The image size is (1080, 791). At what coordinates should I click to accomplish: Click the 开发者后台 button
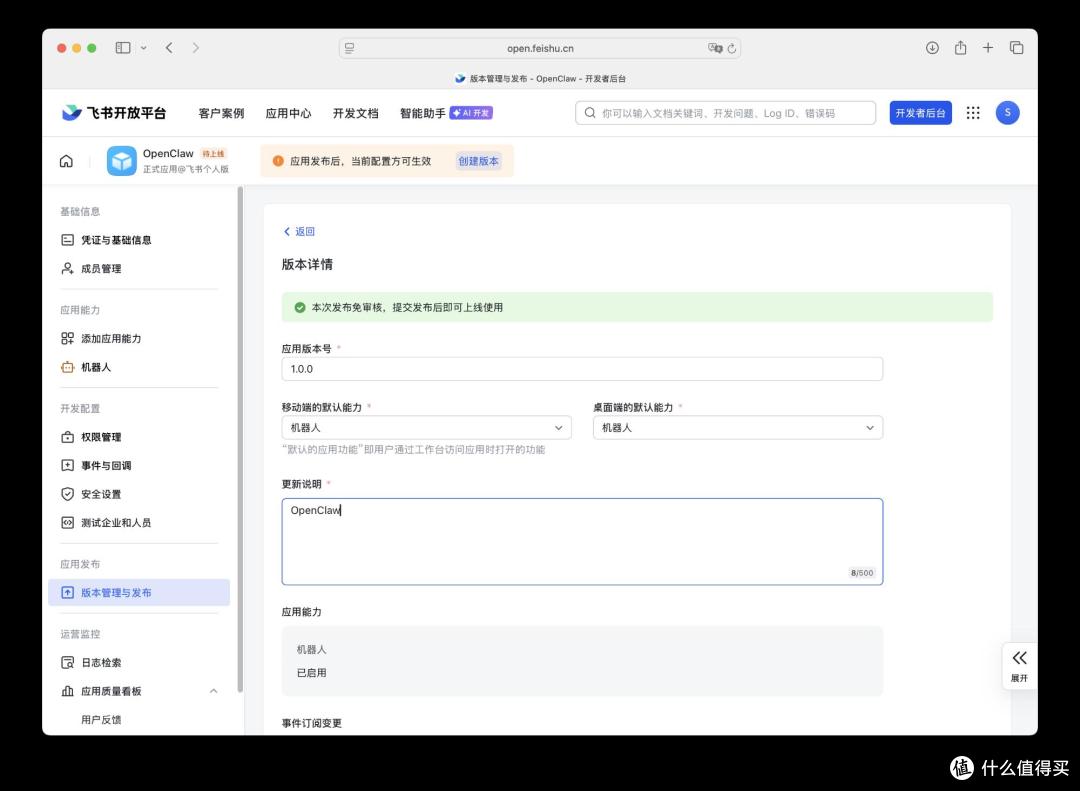[920, 113]
